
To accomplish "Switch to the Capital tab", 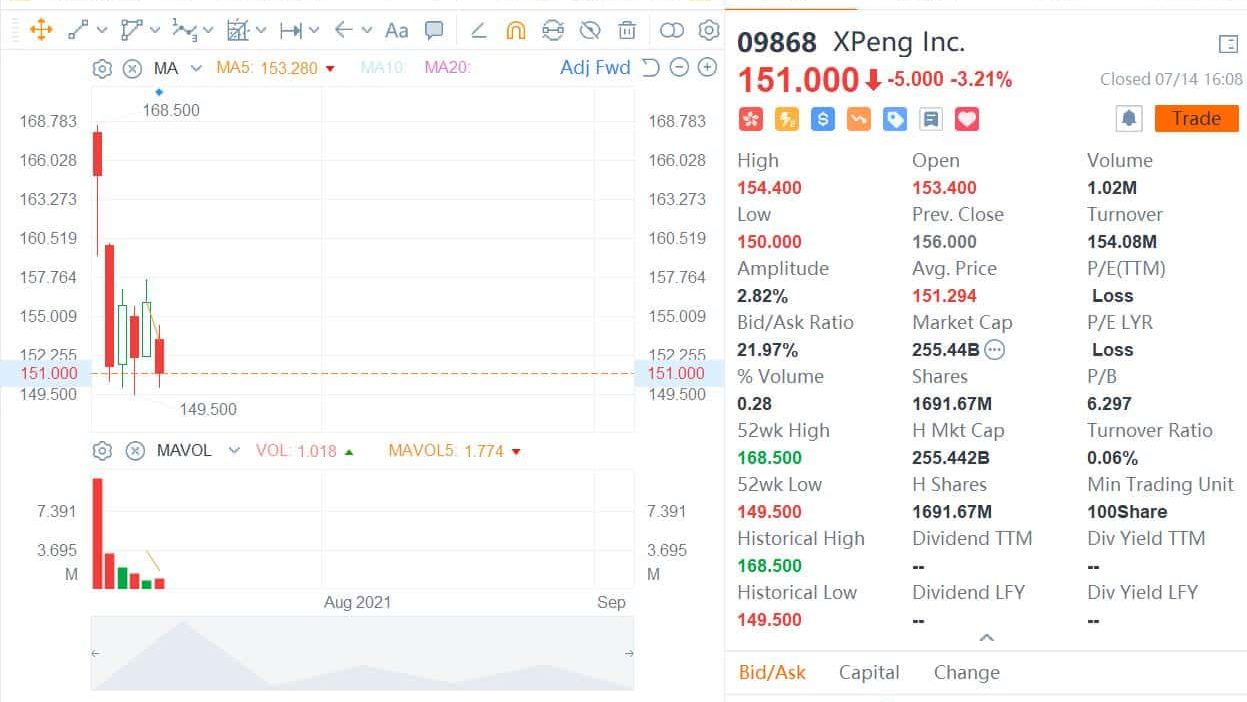I will (x=869, y=672).
